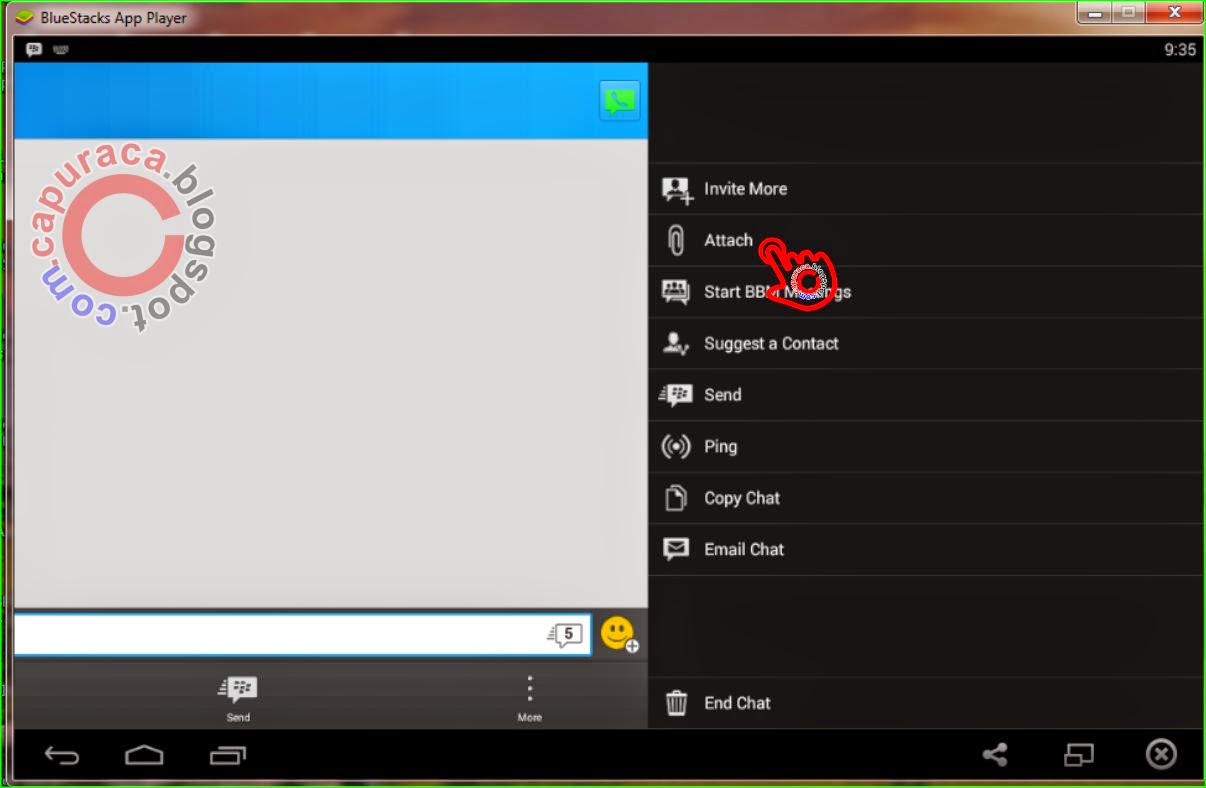
Task: Select Start BBM Meetings from the menu
Action: 925,292
